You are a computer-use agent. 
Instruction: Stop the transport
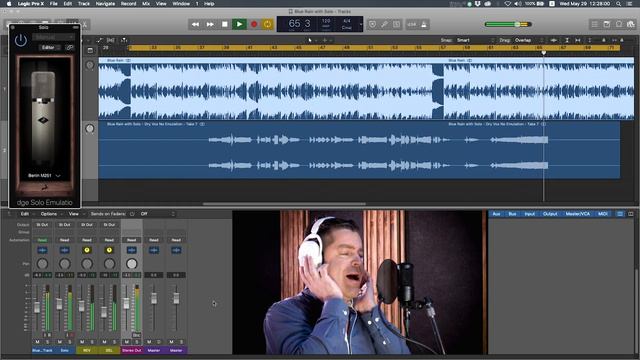(x=224, y=24)
